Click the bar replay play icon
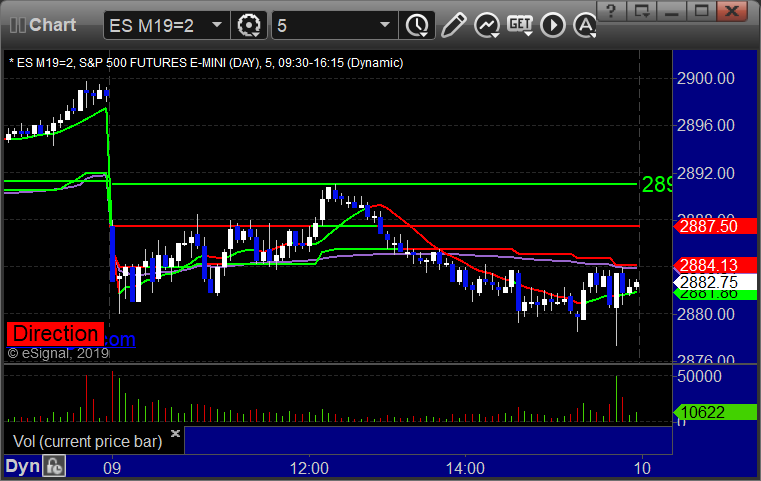The width and height of the screenshot is (761, 481). click(x=553, y=25)
